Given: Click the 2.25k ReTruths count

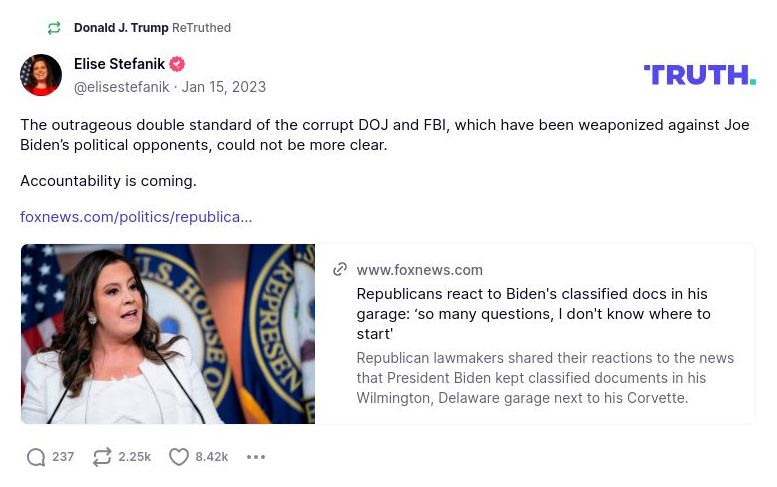Looking at the screenshot, I should point(134,457).
